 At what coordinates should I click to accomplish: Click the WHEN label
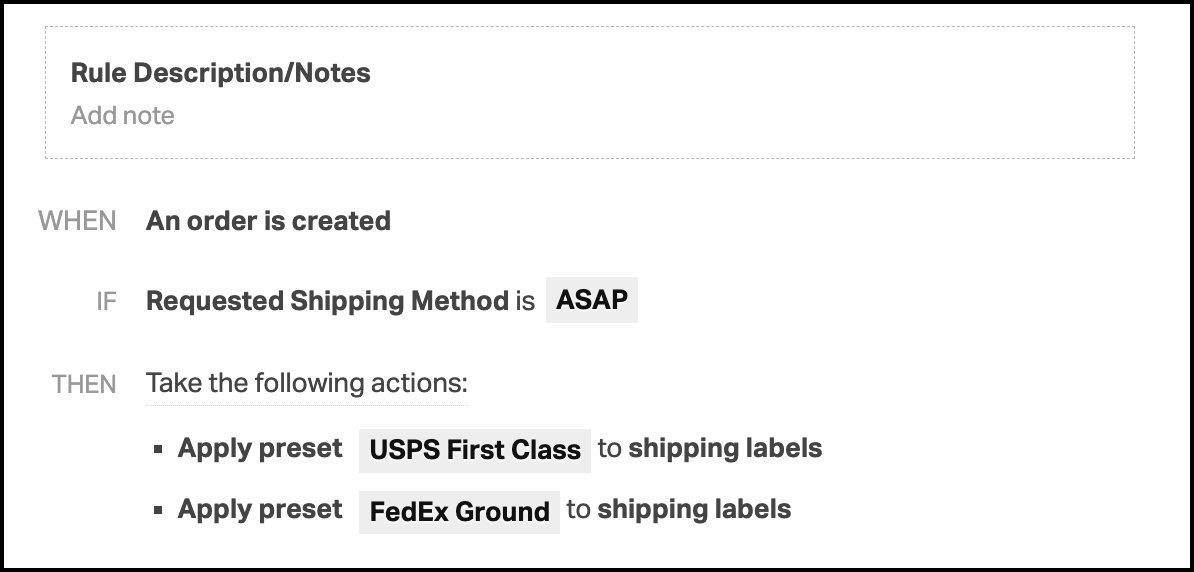tap(77, 221)
